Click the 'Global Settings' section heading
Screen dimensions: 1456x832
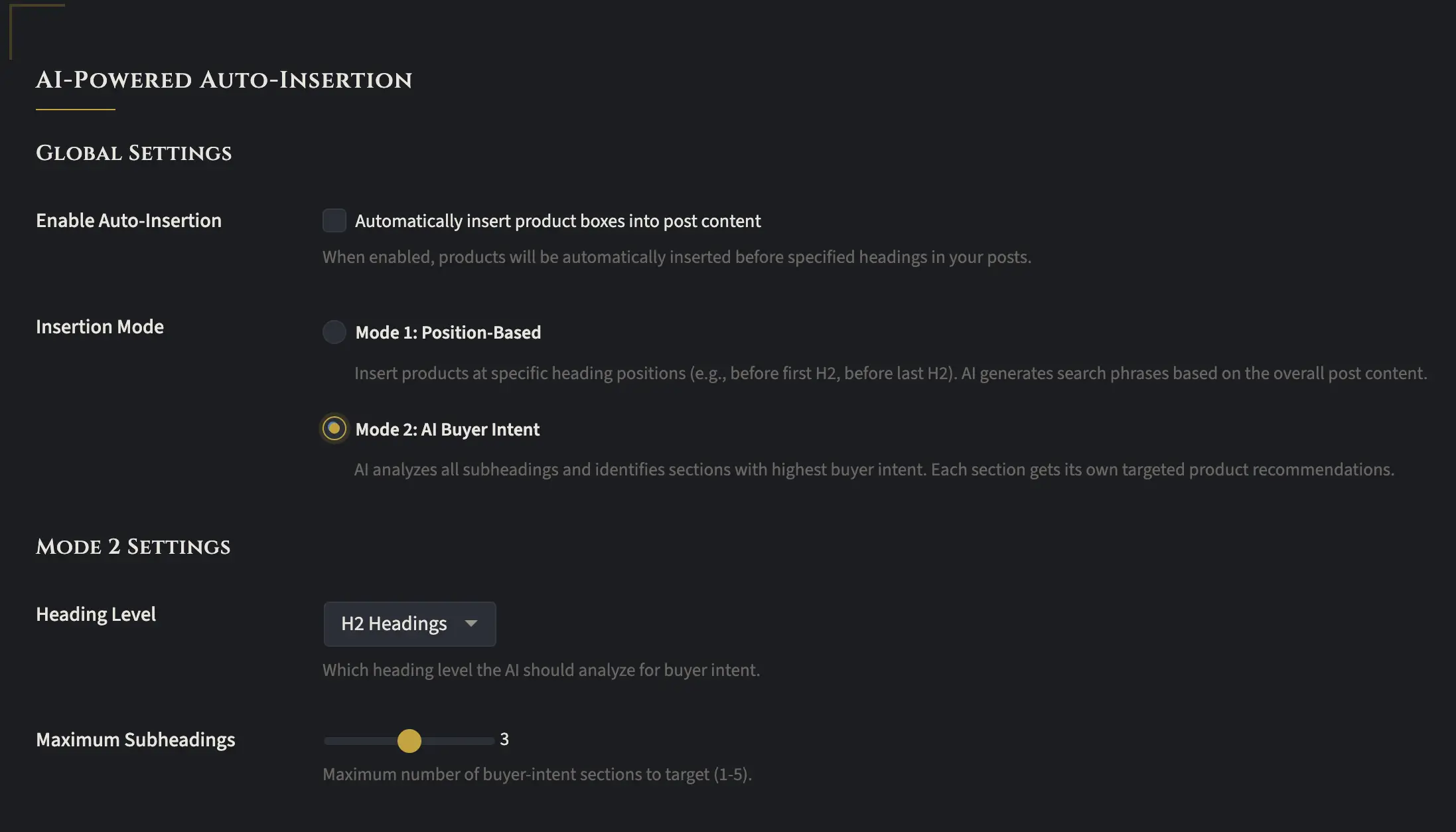click(133, 153)
